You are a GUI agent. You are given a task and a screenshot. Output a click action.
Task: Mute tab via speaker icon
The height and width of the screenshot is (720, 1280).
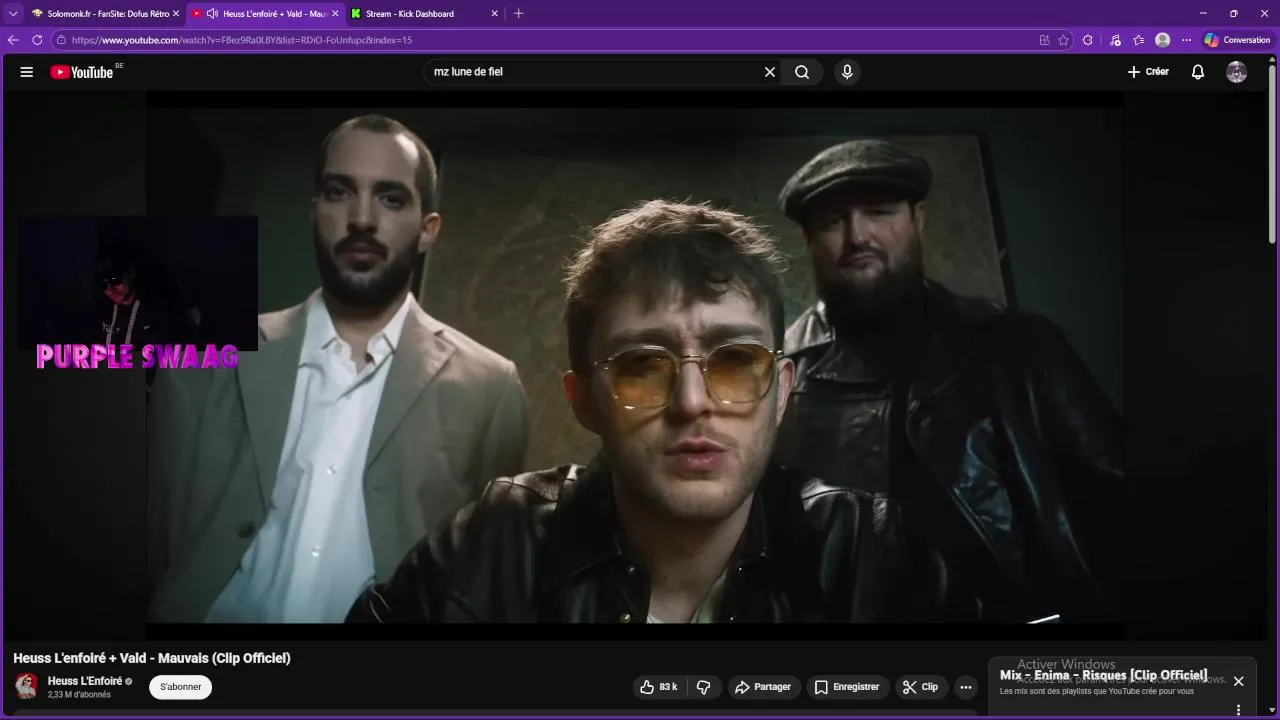click(212, 14)
